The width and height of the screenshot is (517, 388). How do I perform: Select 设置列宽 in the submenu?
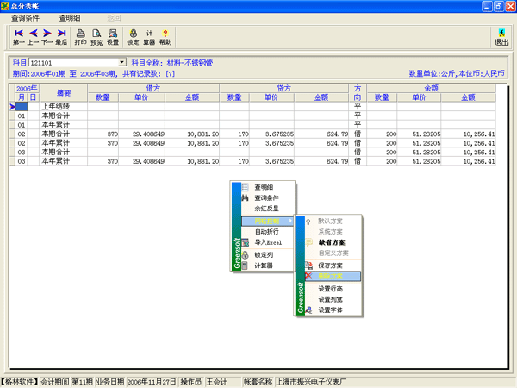tap(330, 299)
